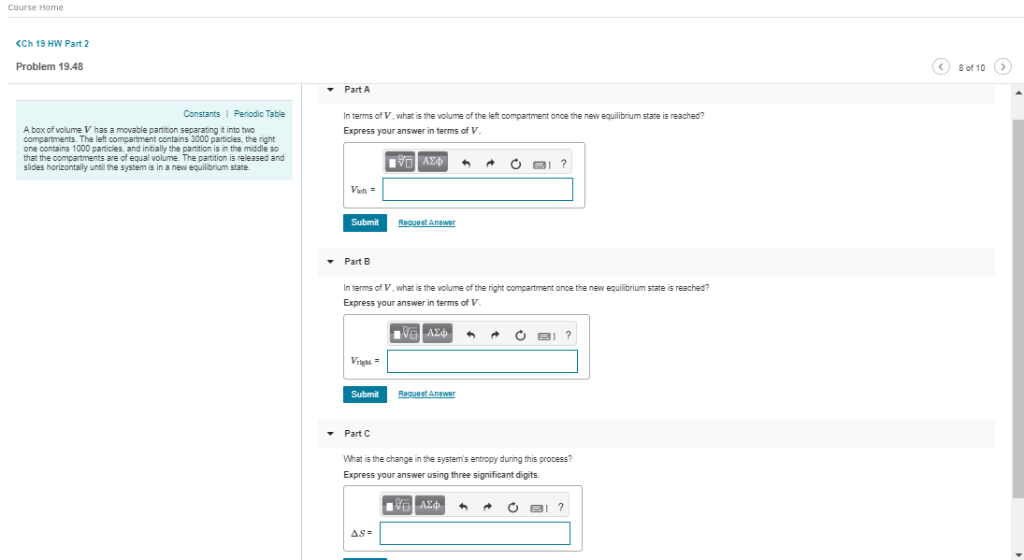Click the 'Problem 19.48' heading
The image size is (1024, 560).
(x=50, y=67)
